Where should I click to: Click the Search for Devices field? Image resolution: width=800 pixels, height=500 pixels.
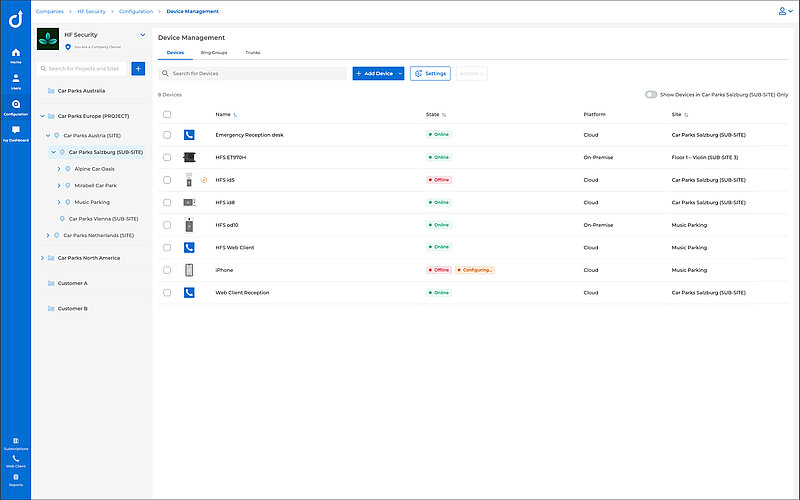(x=255, y=73)
